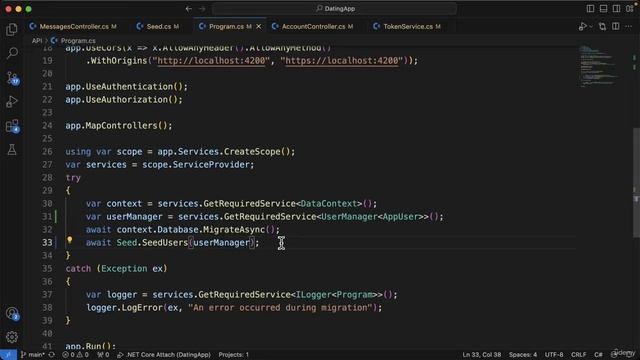
Task: Open the Explorer view in activity bar
Action: pyautogui.click(x=12, y=29)
